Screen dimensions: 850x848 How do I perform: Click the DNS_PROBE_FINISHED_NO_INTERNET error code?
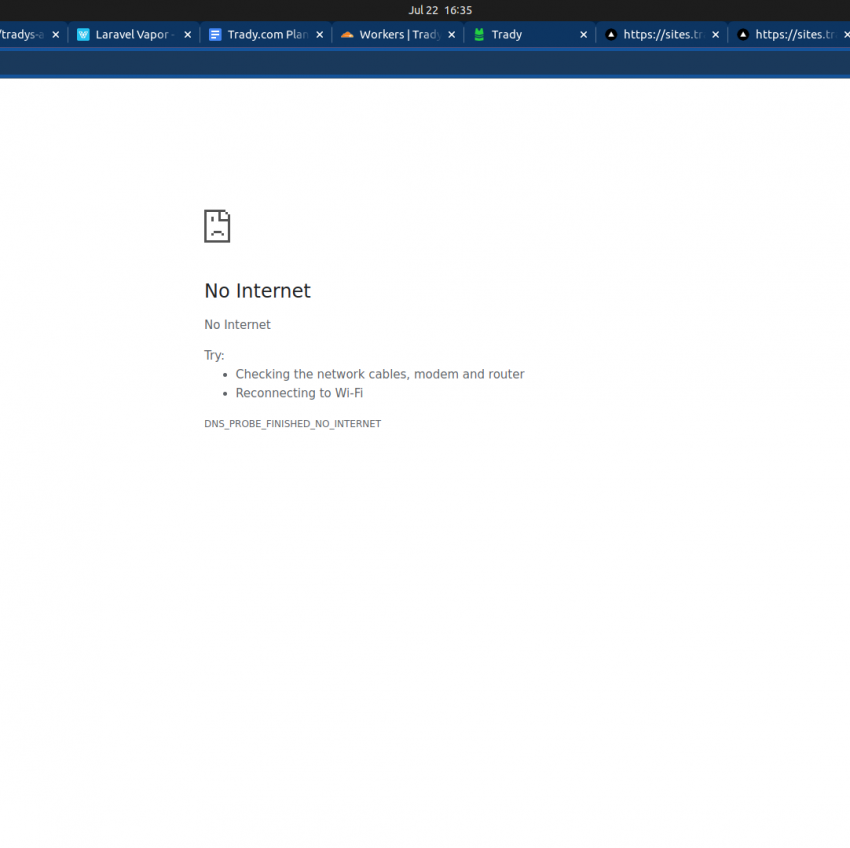292,424
